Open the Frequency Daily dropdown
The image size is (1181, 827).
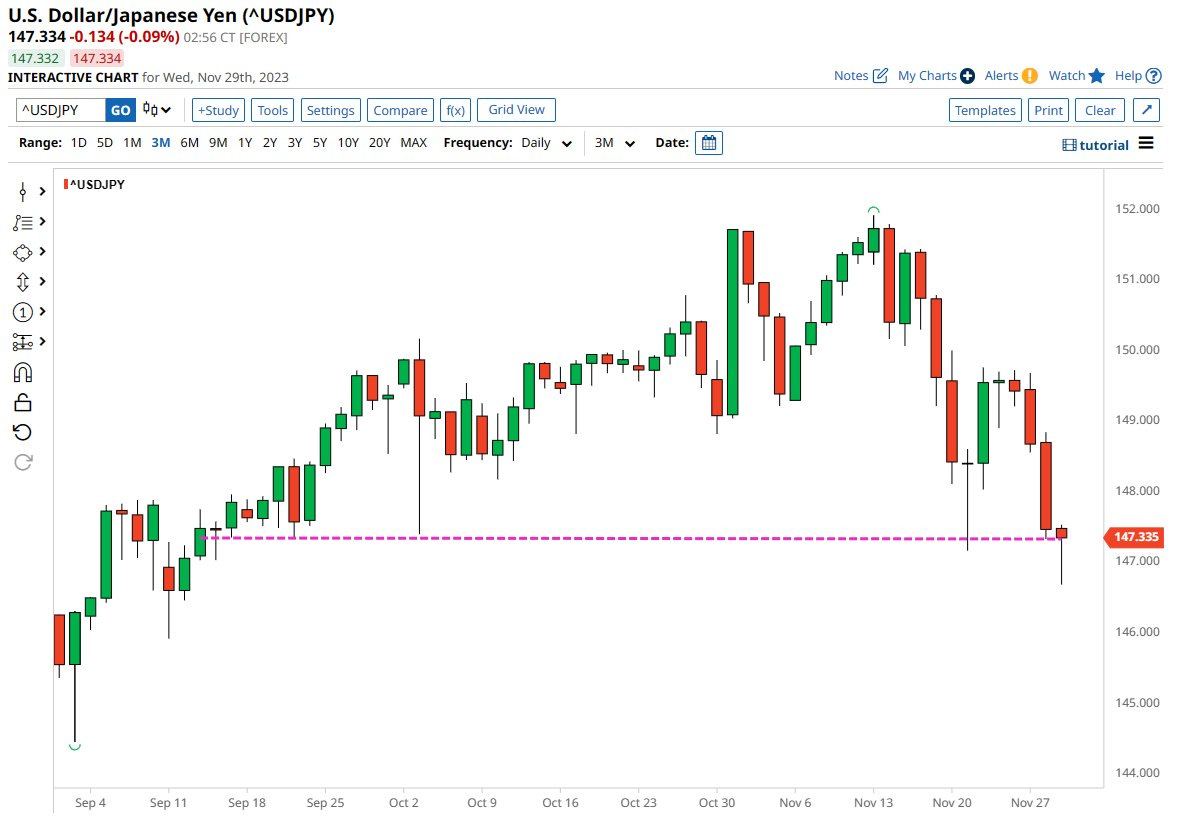(546, 143)
